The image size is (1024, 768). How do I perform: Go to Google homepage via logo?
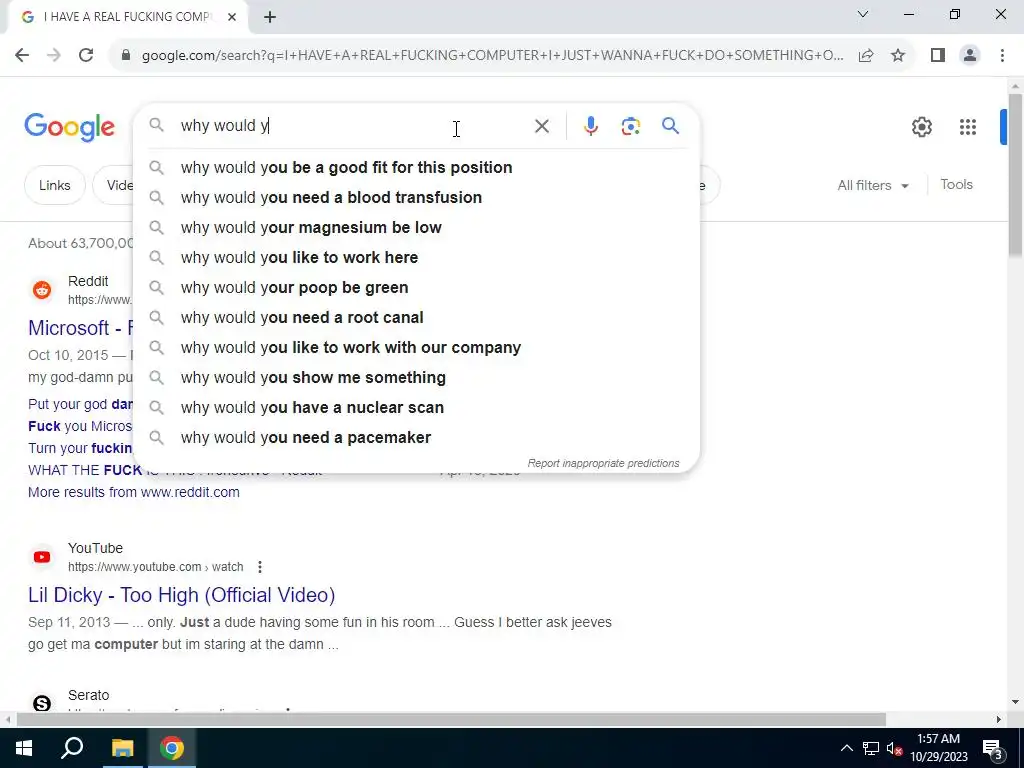[69, 127]
